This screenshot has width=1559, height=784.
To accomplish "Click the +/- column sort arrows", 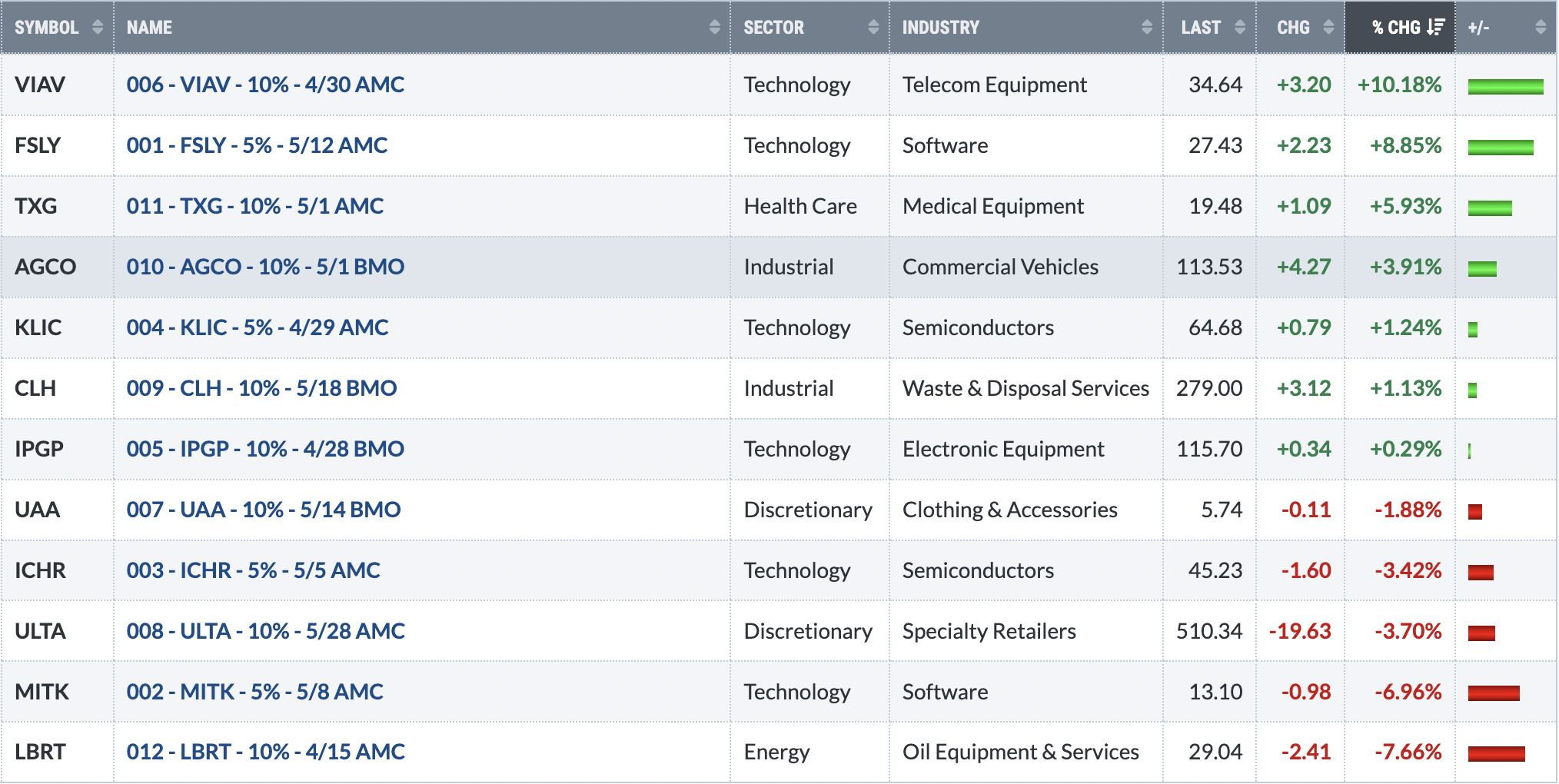I will (1541, 28).
